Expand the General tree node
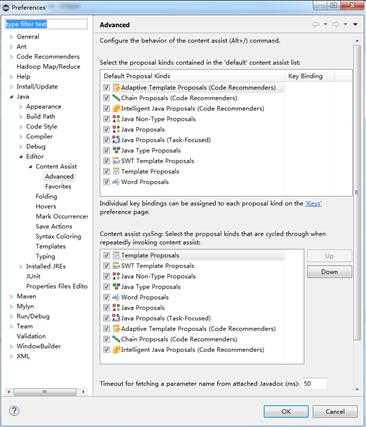 11,37
